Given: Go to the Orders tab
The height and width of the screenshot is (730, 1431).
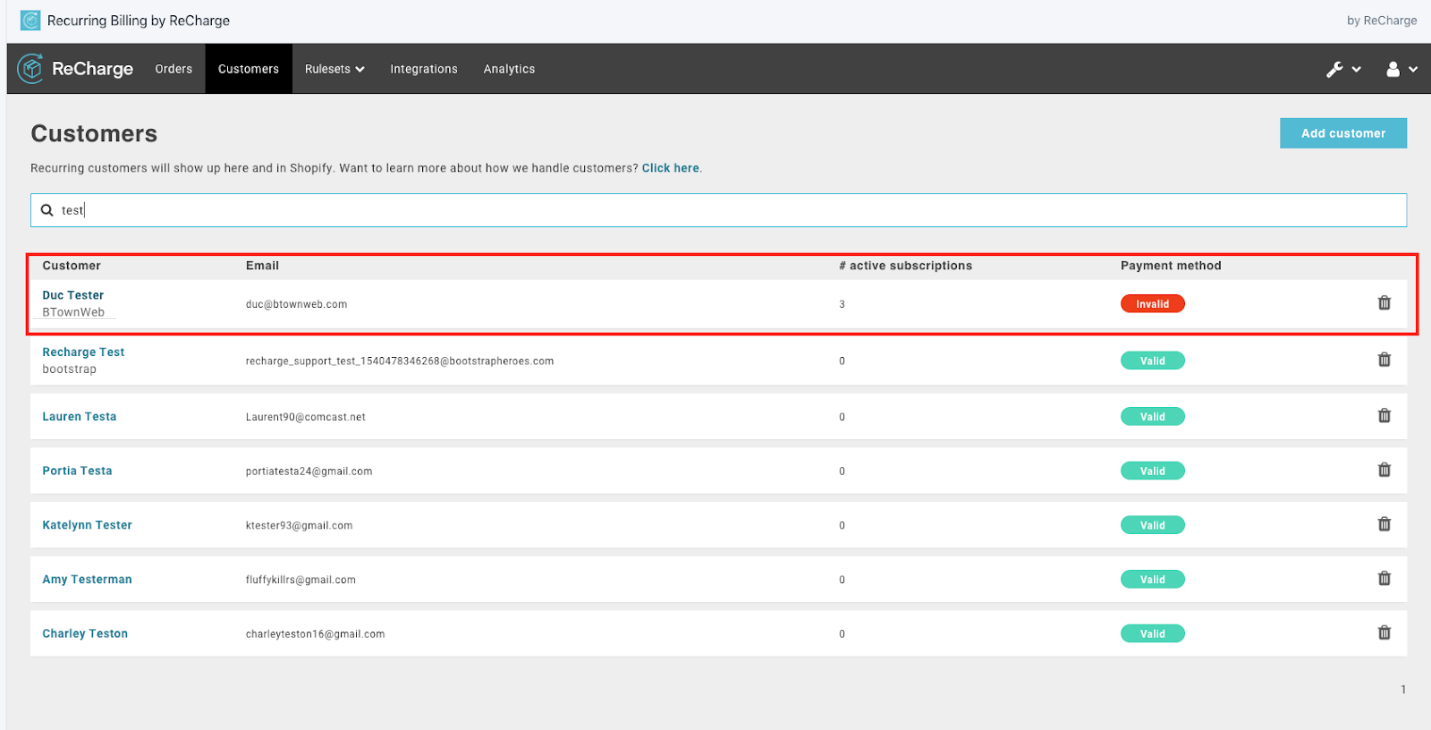Looking at the screenshot, I should coord(174,69).
